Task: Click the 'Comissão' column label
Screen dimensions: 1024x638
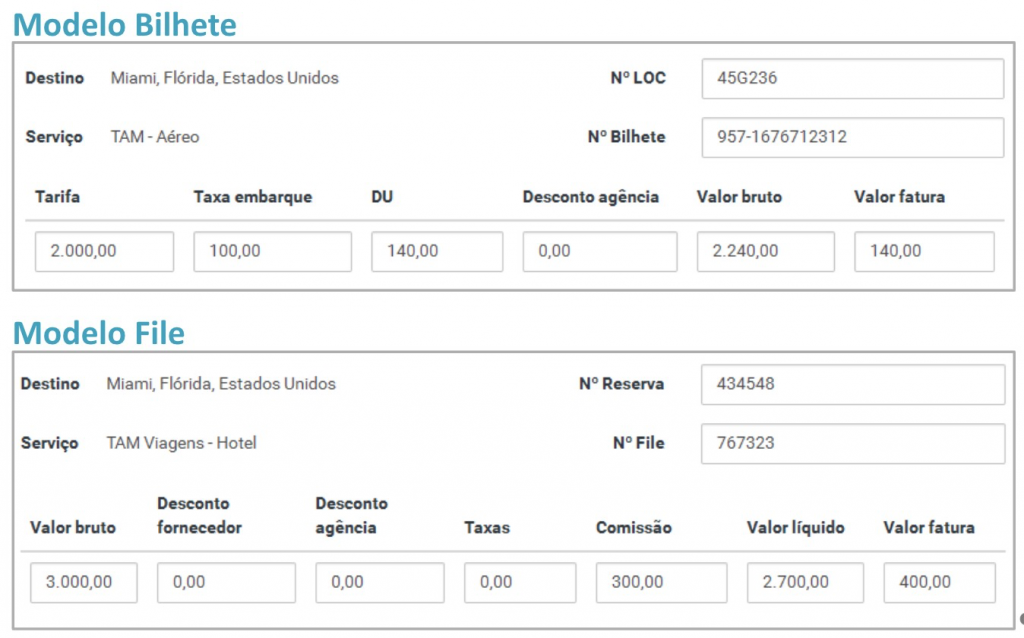Action: (633, 528)
